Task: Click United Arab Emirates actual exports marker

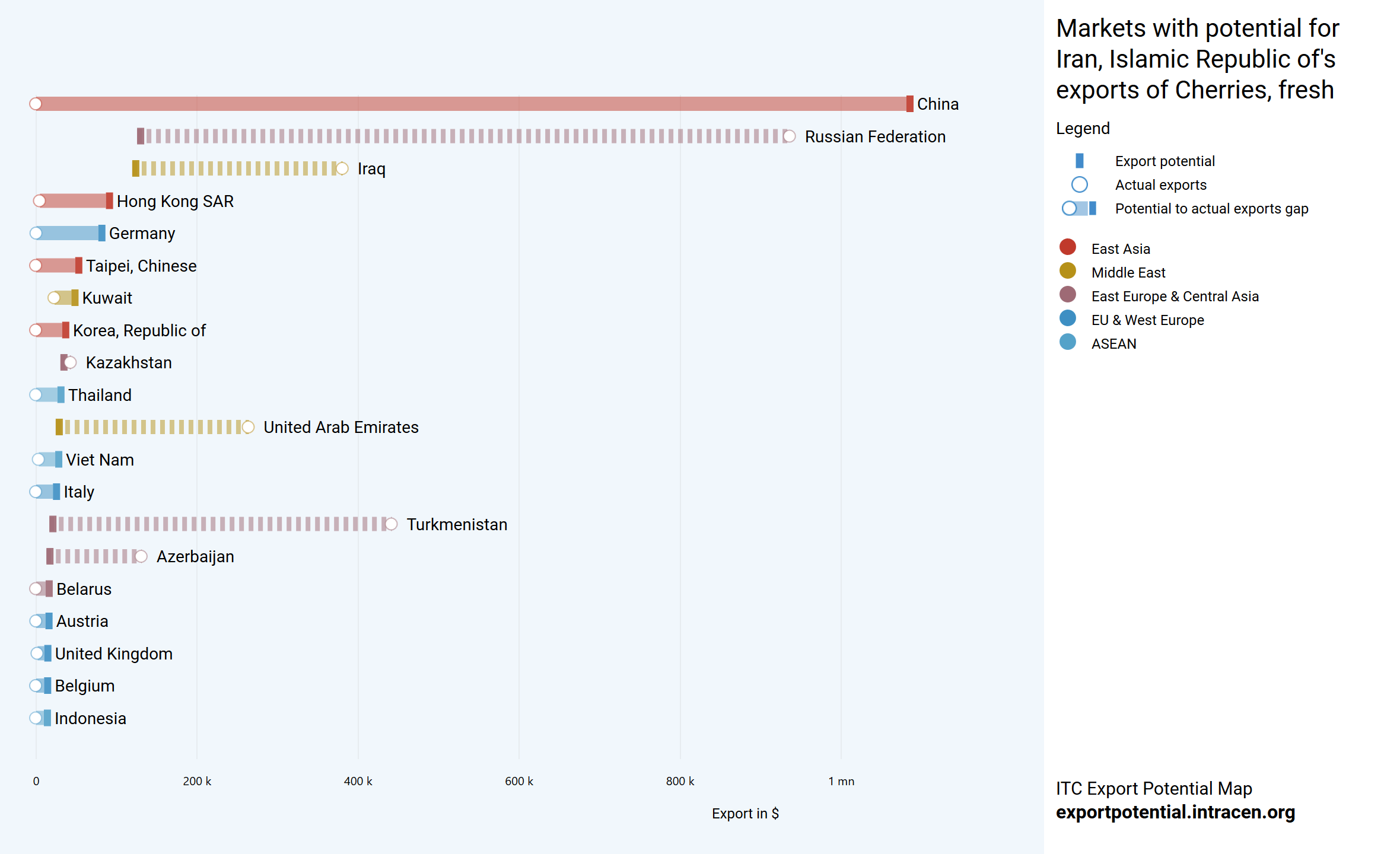Action: (x=248, y=427)
